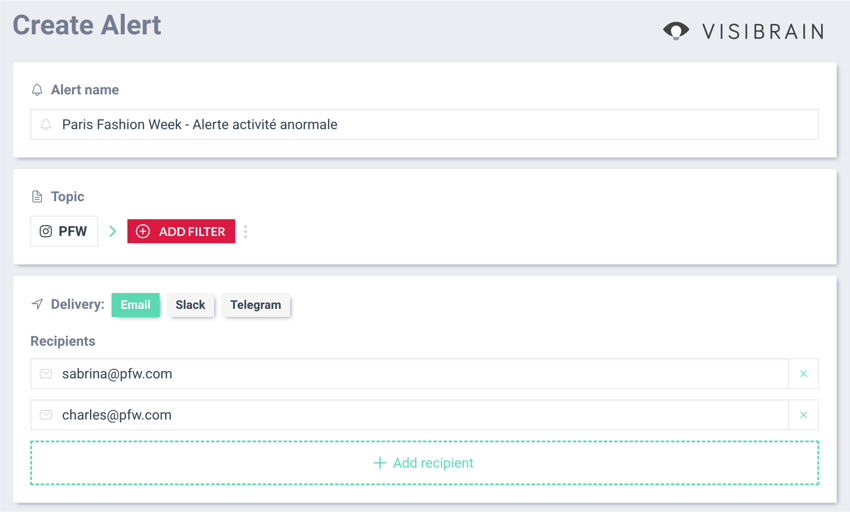Click Add recipient button
Screen dimensions: 850x512
424,463
